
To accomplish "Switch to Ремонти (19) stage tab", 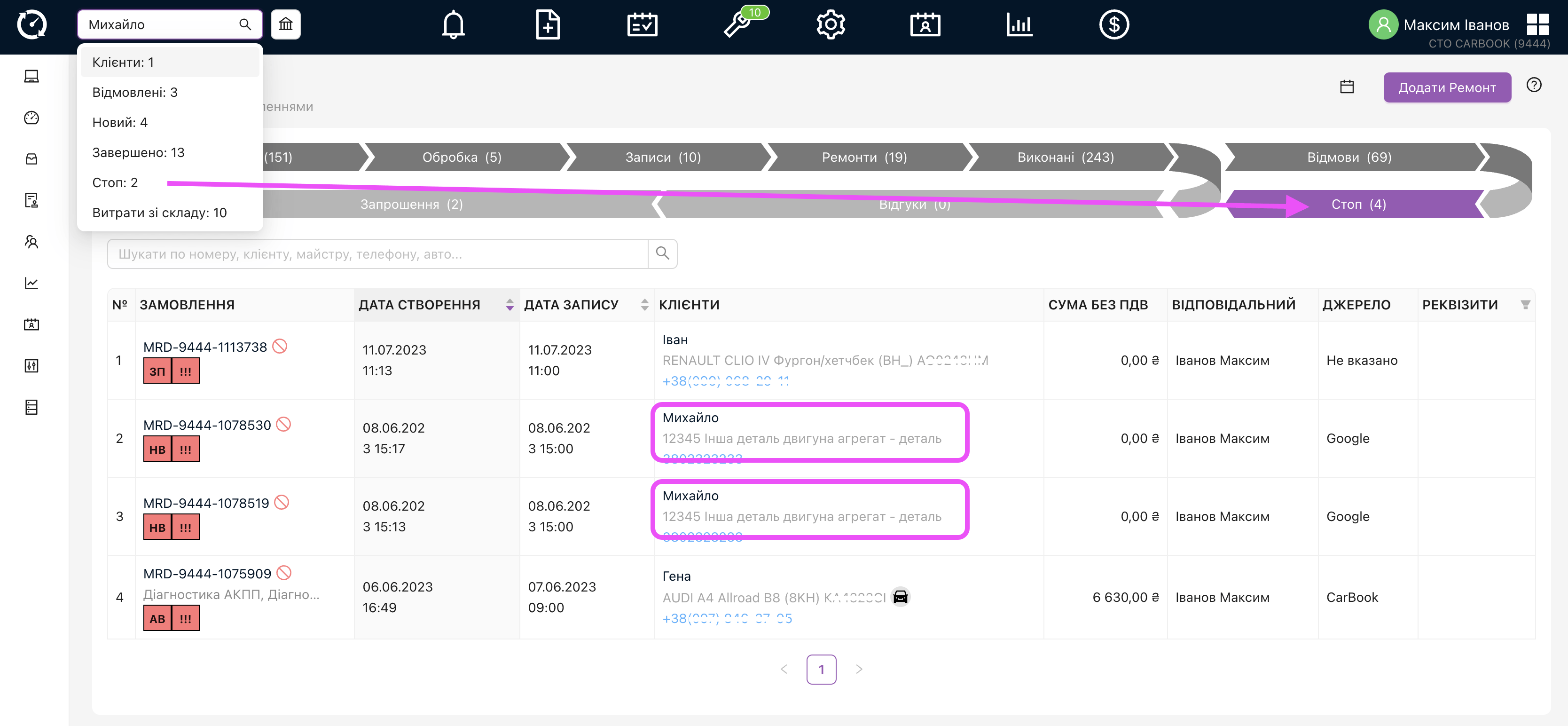I will (x=864, y=157).
